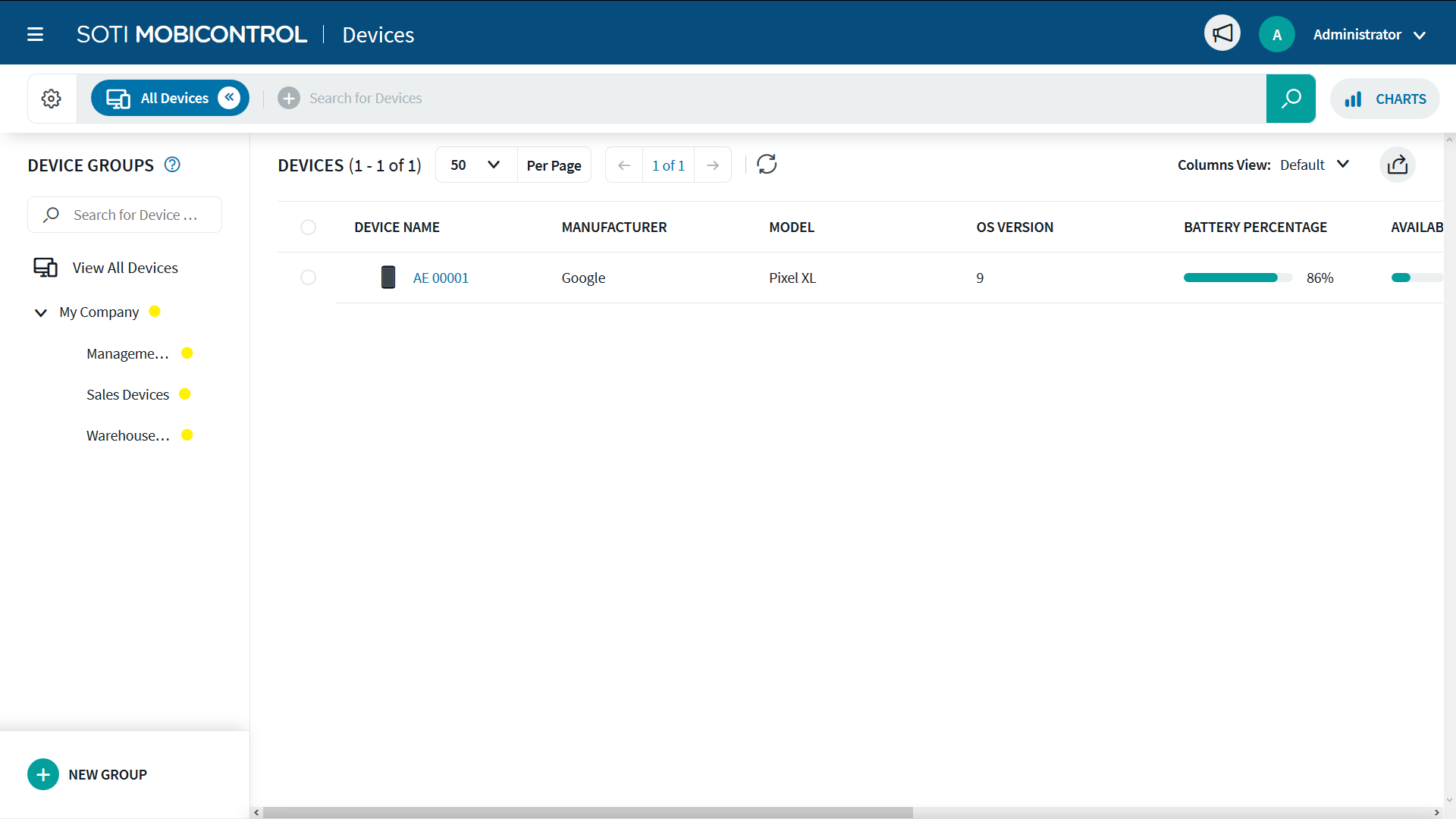Click the horizontal scrollbar at the bottom
The image size is (1456, 819).
(588, 812)
